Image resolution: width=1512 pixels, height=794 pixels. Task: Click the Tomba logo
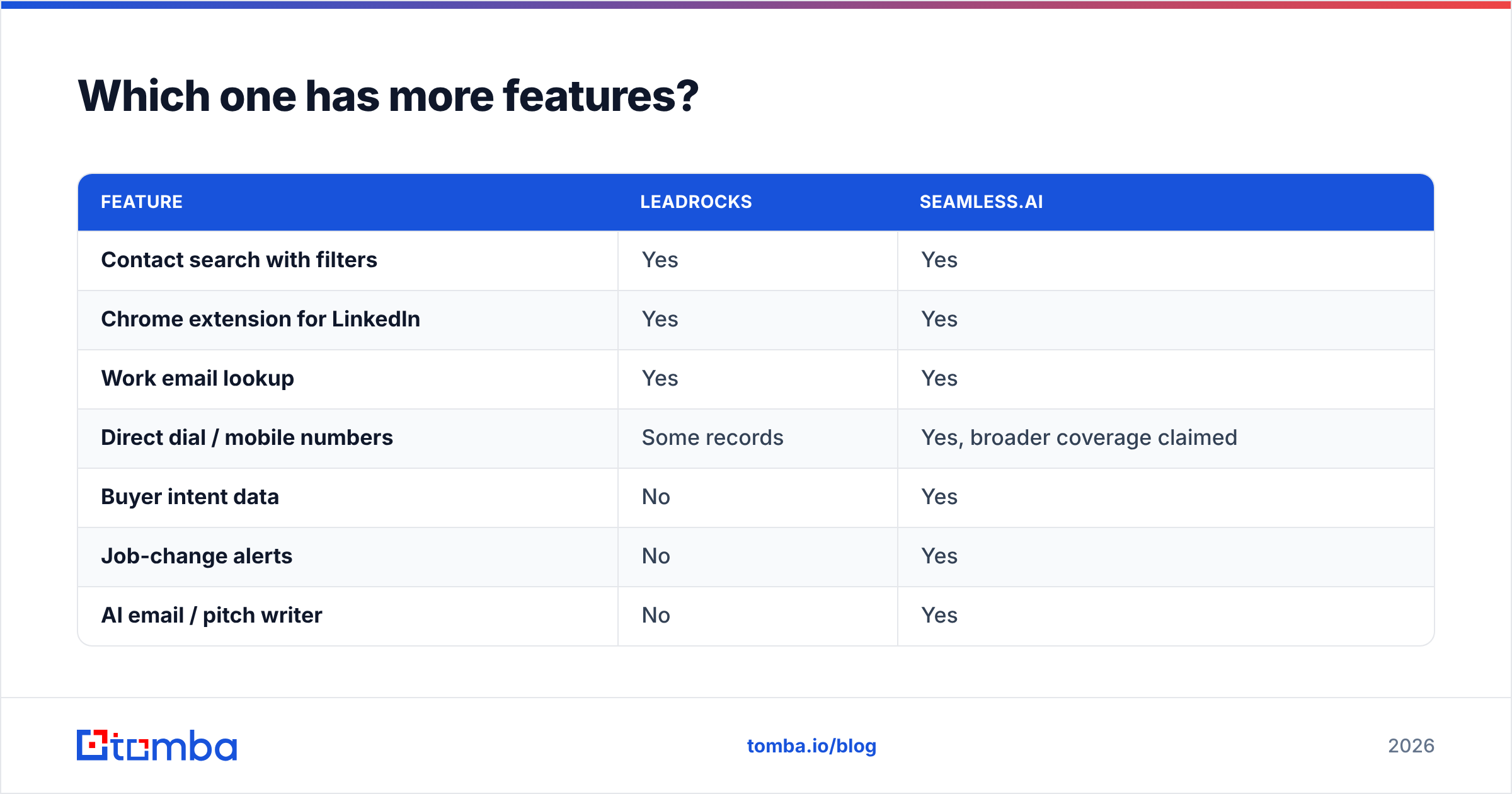[157, 745]
